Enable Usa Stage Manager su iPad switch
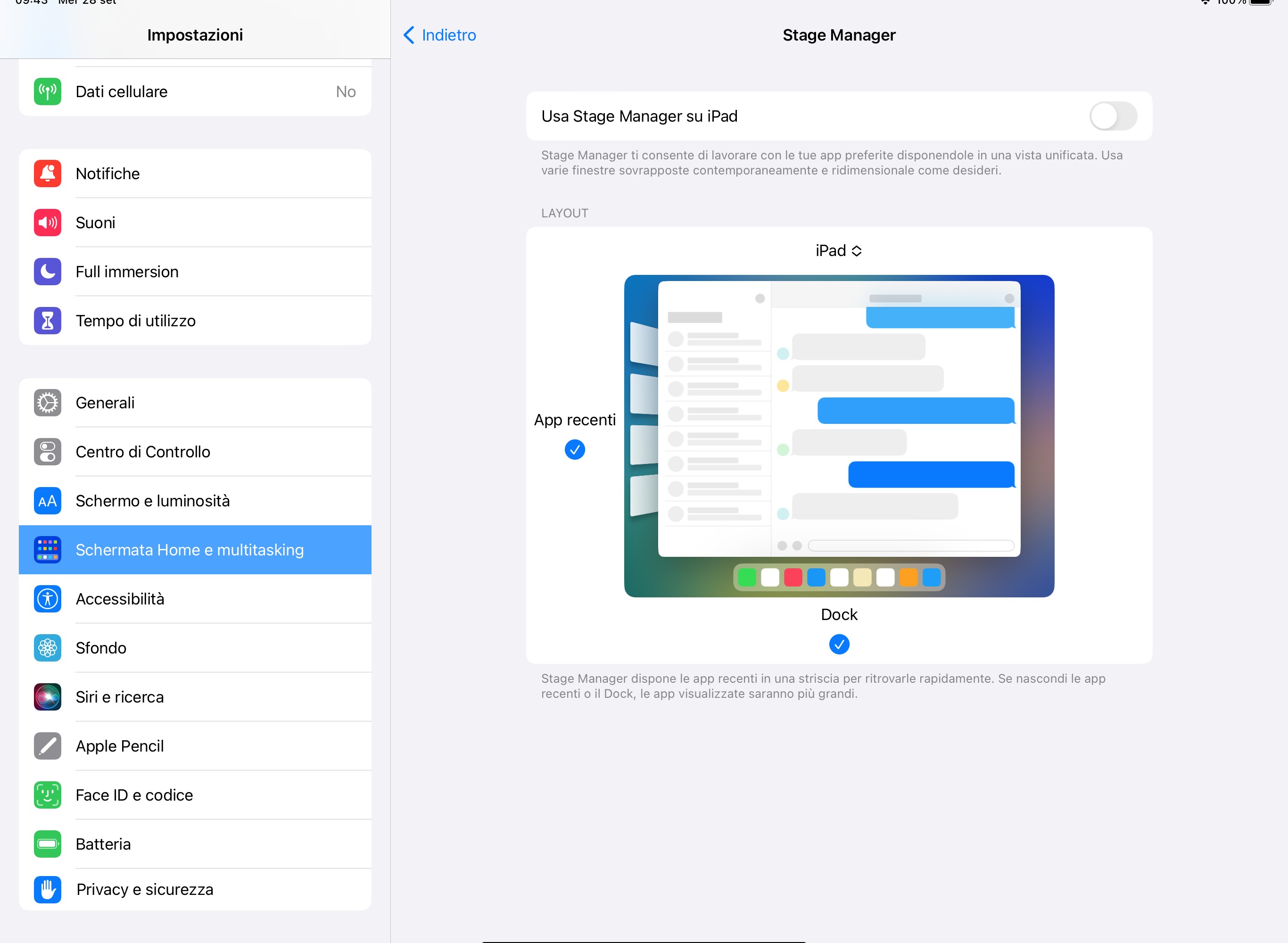This screenshot has height=943, width=1288. pyautogui.click(x=1113, y=116)
